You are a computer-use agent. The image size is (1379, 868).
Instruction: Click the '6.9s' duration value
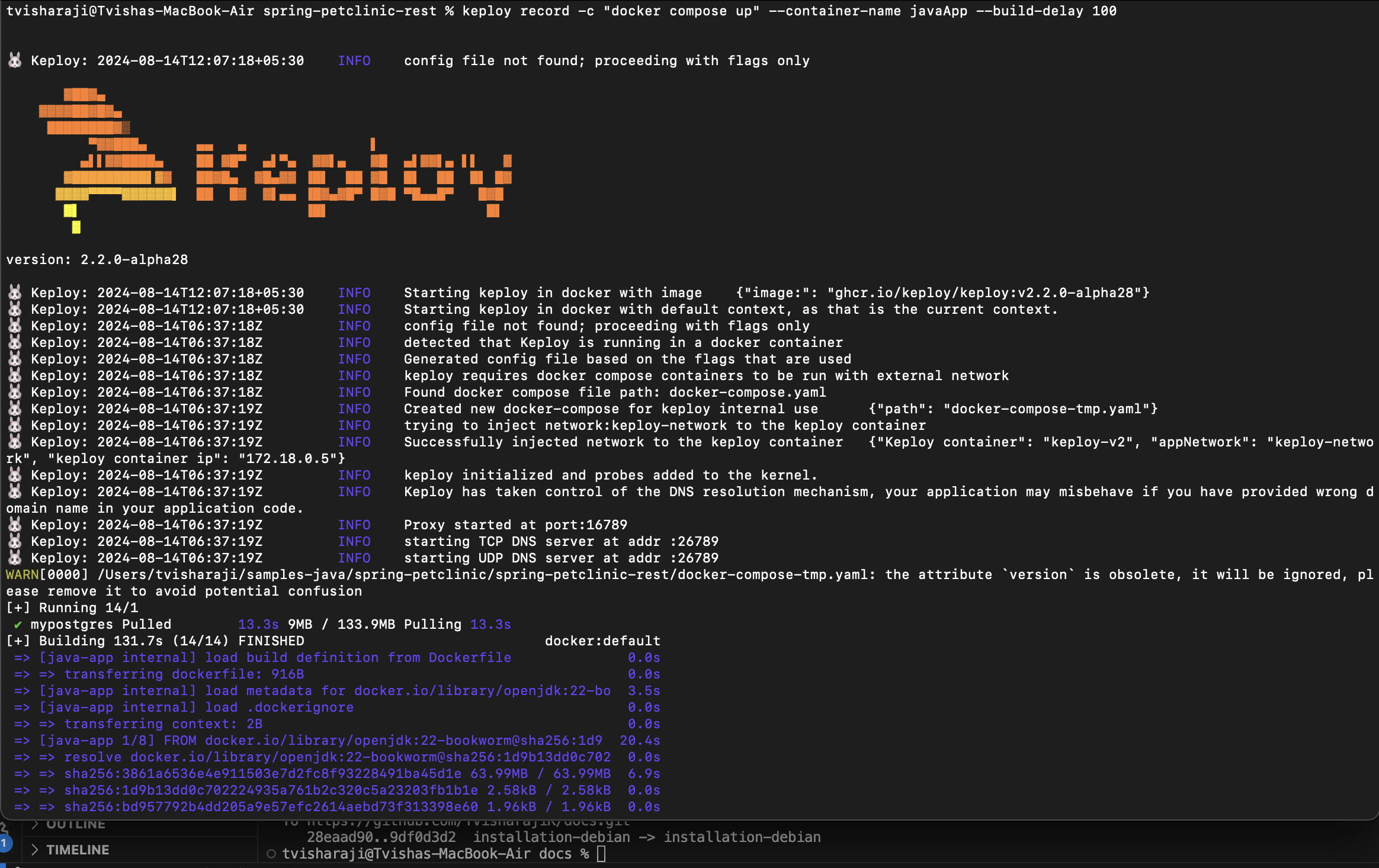point(644,773)
